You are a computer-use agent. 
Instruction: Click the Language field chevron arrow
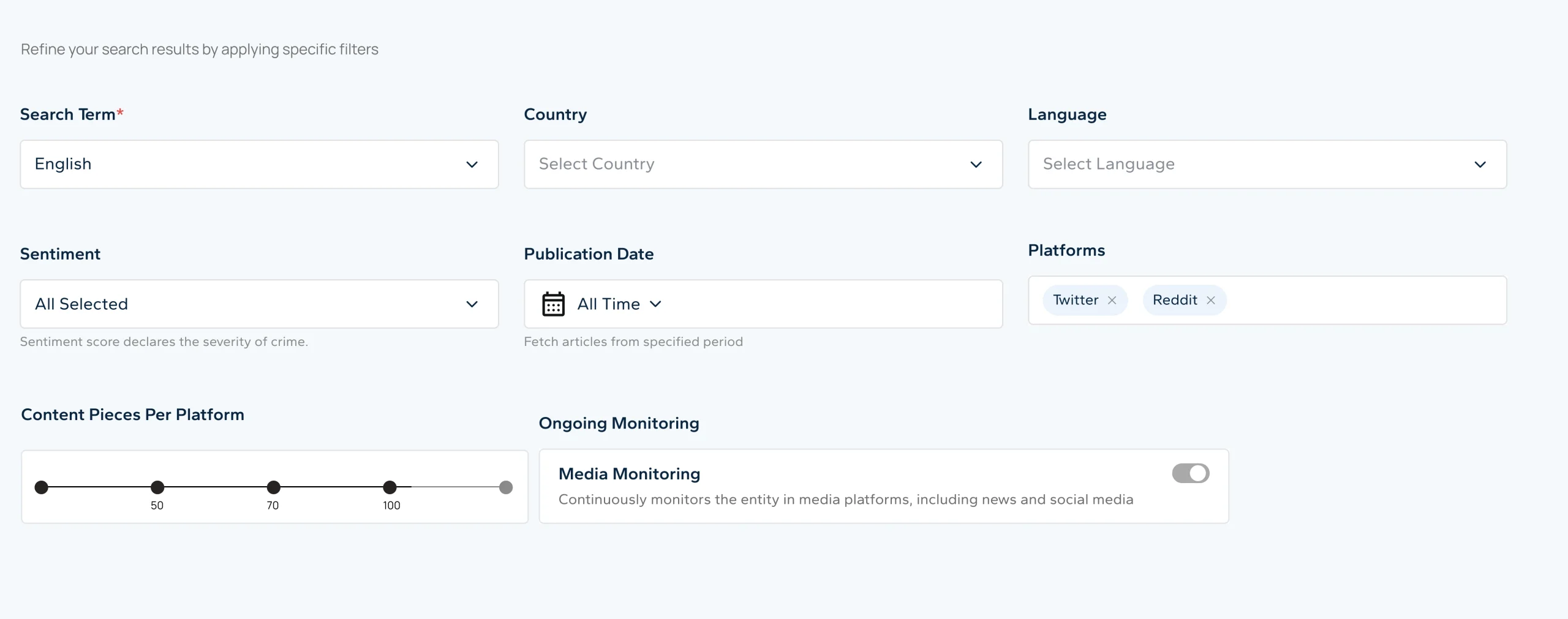click(x=1480, y=164)
